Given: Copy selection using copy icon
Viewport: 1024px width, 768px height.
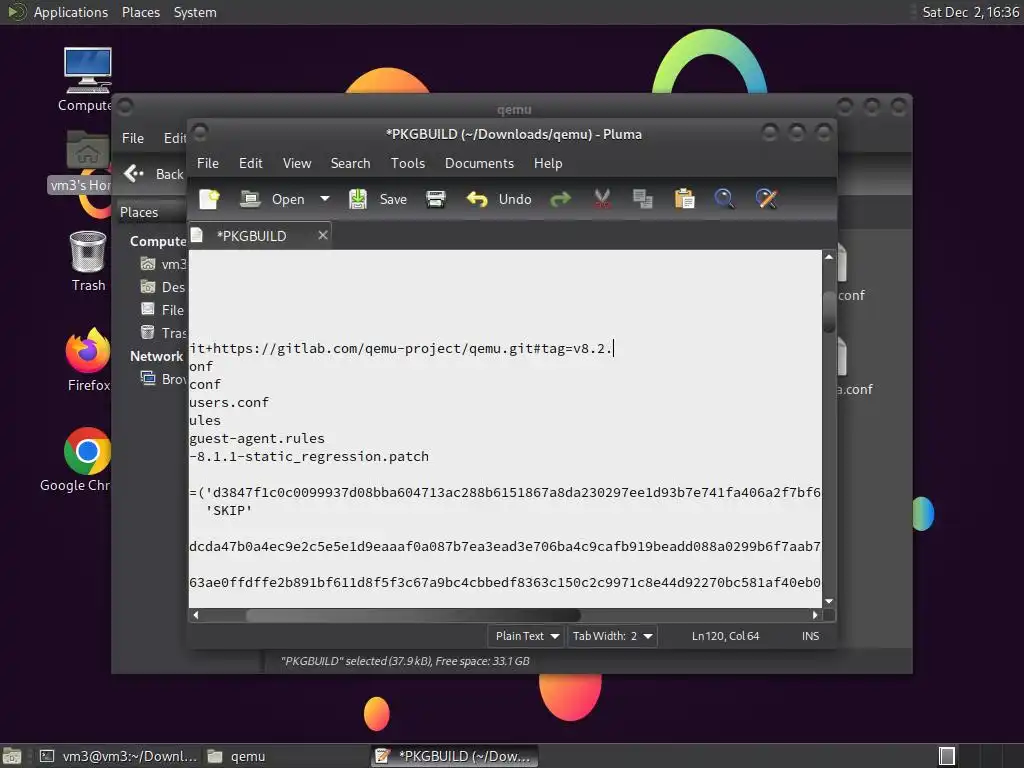Looking at the screenshot, I should pos(643,199).
